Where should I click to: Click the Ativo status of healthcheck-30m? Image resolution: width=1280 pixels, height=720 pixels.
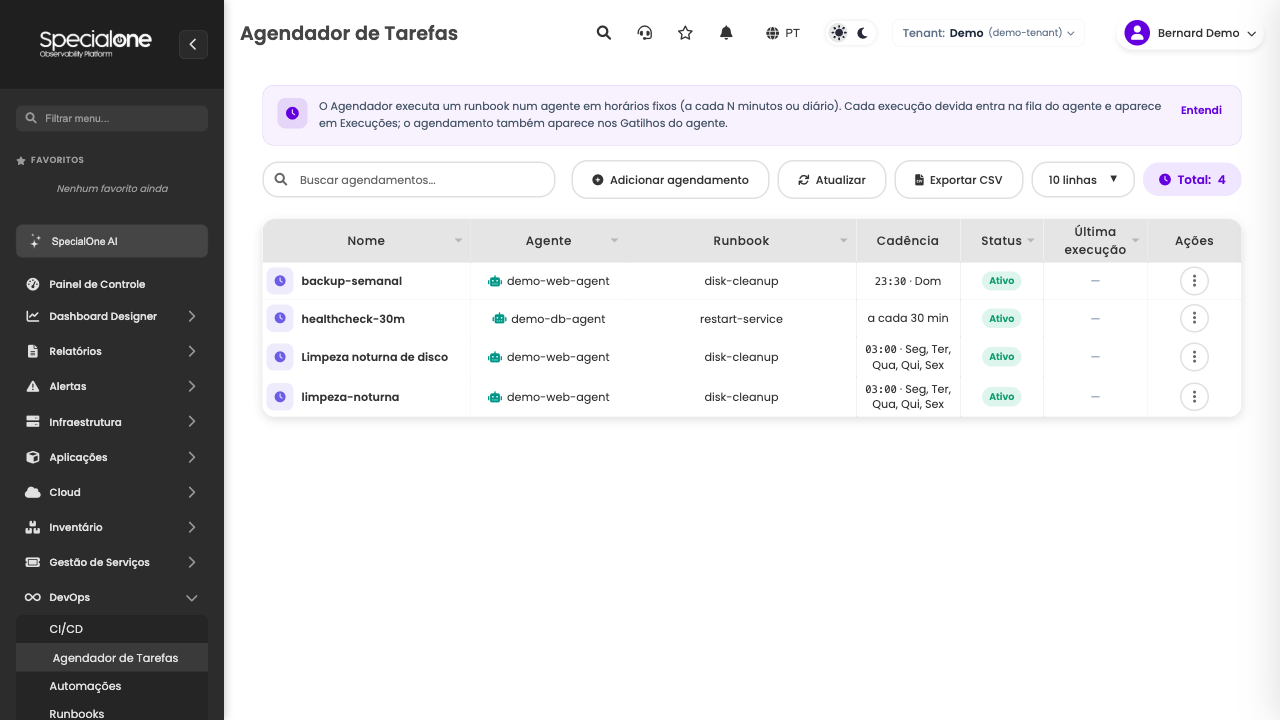pyautogui.click(x=1001, y=319)
